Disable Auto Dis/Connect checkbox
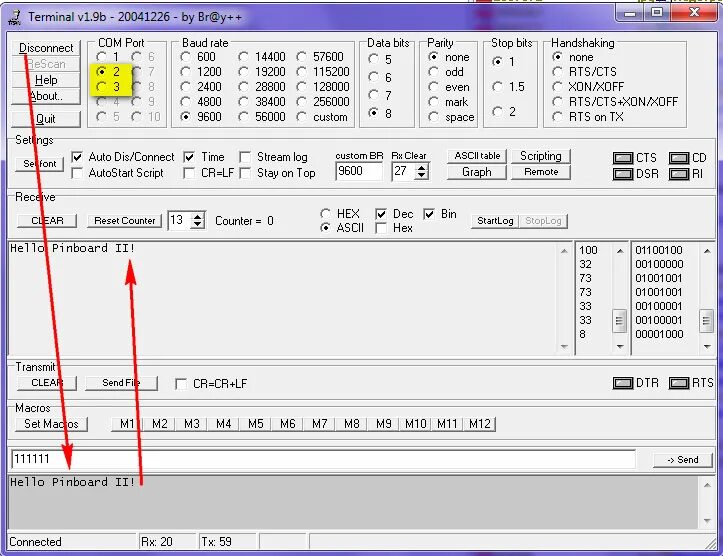 77,157
